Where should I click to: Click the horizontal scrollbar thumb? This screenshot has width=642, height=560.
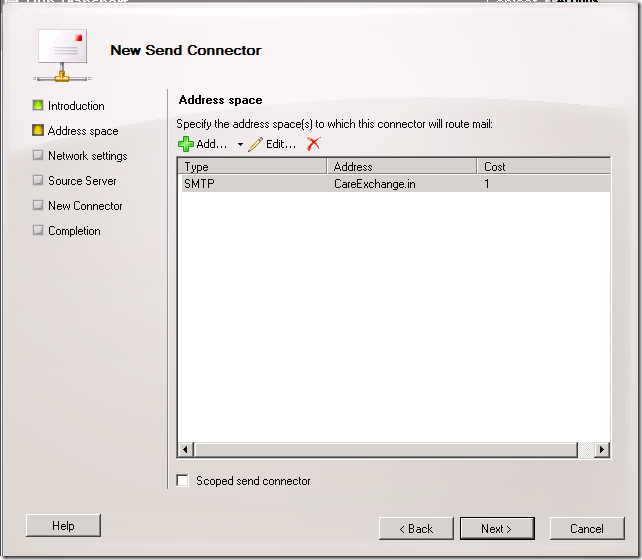(x=386, y=449)
